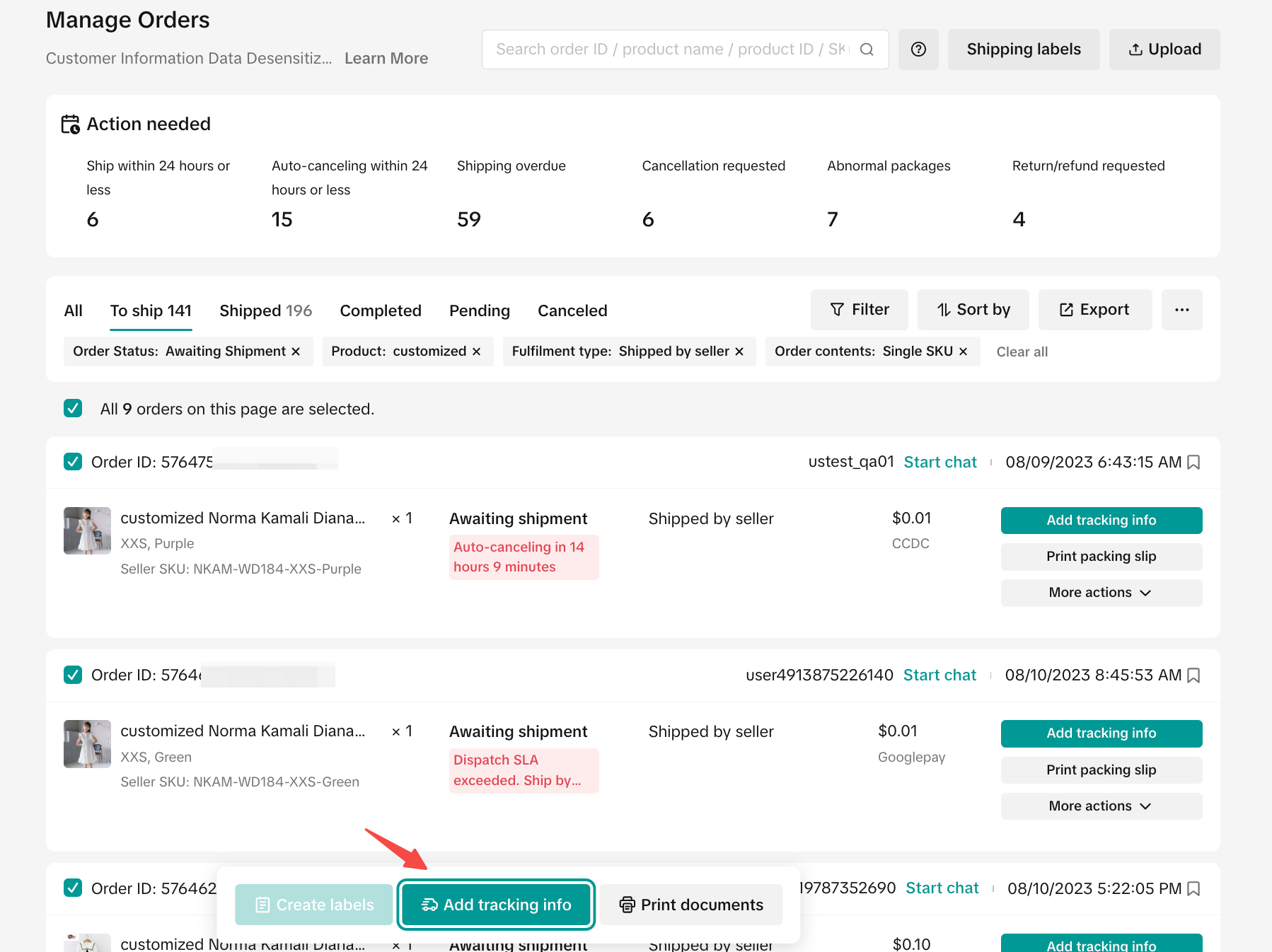
Task: Click the order search input field
Action: (x=672, y=50)
